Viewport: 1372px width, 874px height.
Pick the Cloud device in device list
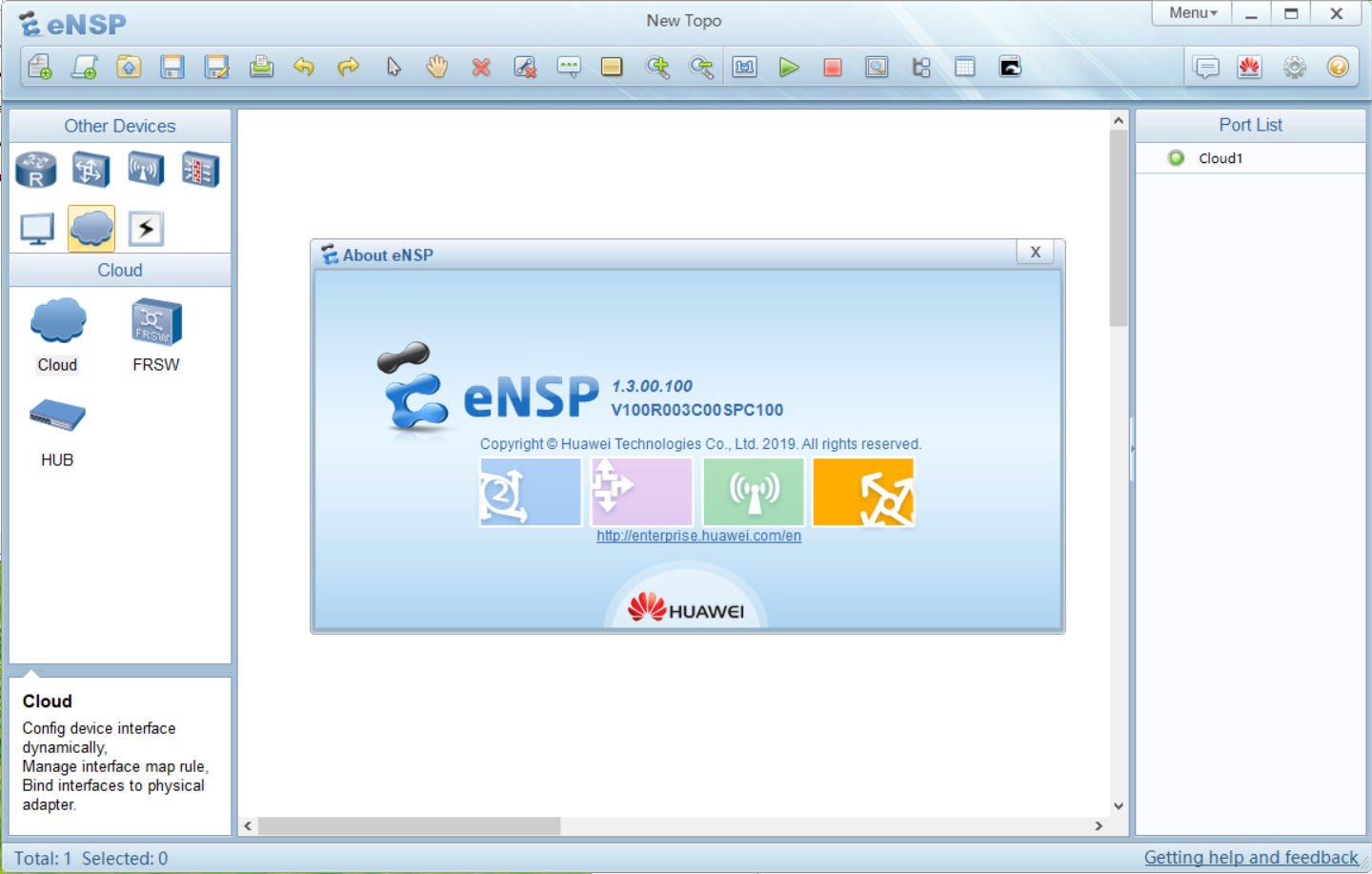click(x=57, y=335)
